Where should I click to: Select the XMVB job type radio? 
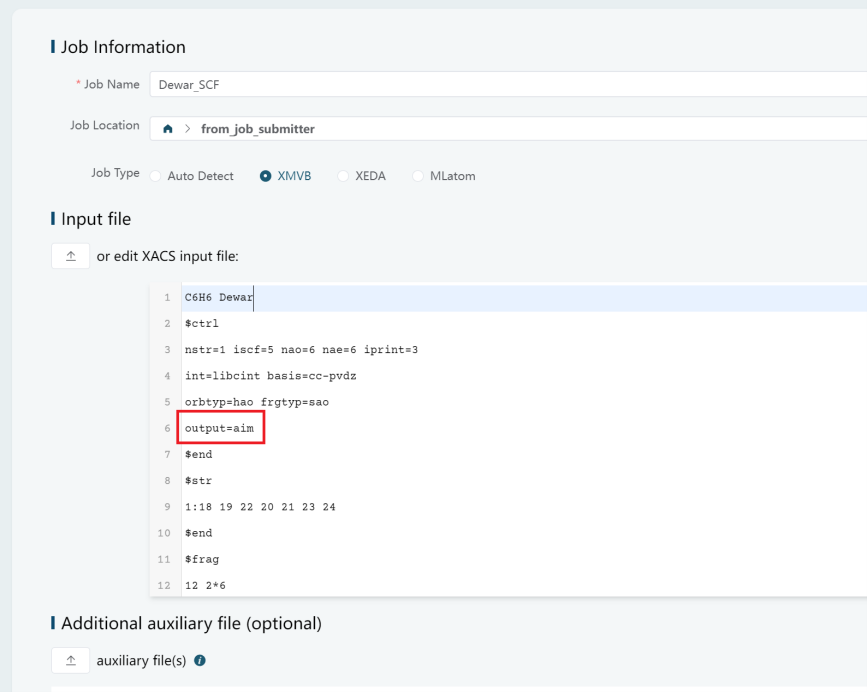[x=265, y=176]
